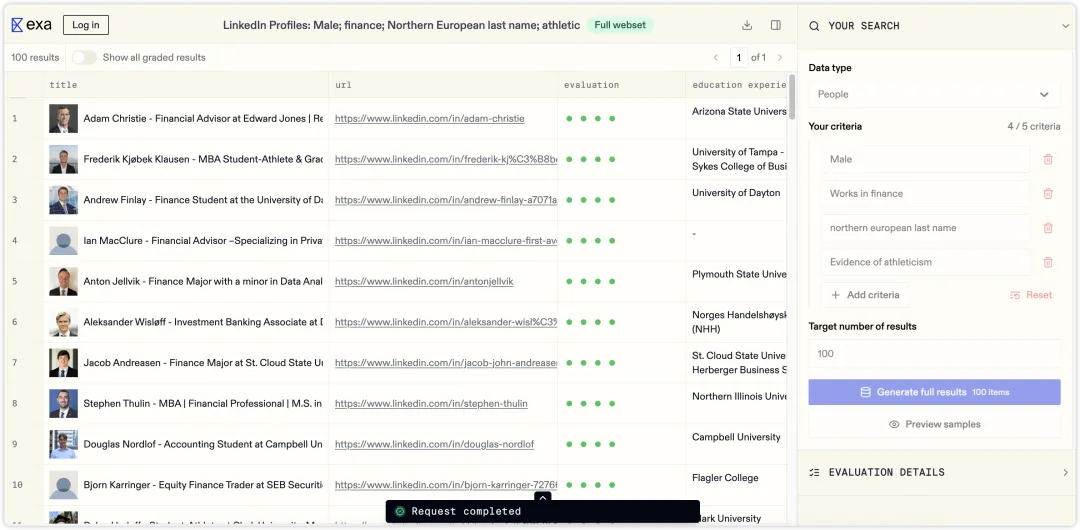Open Ian MacClure LinkedIn link

pos(446,241)
